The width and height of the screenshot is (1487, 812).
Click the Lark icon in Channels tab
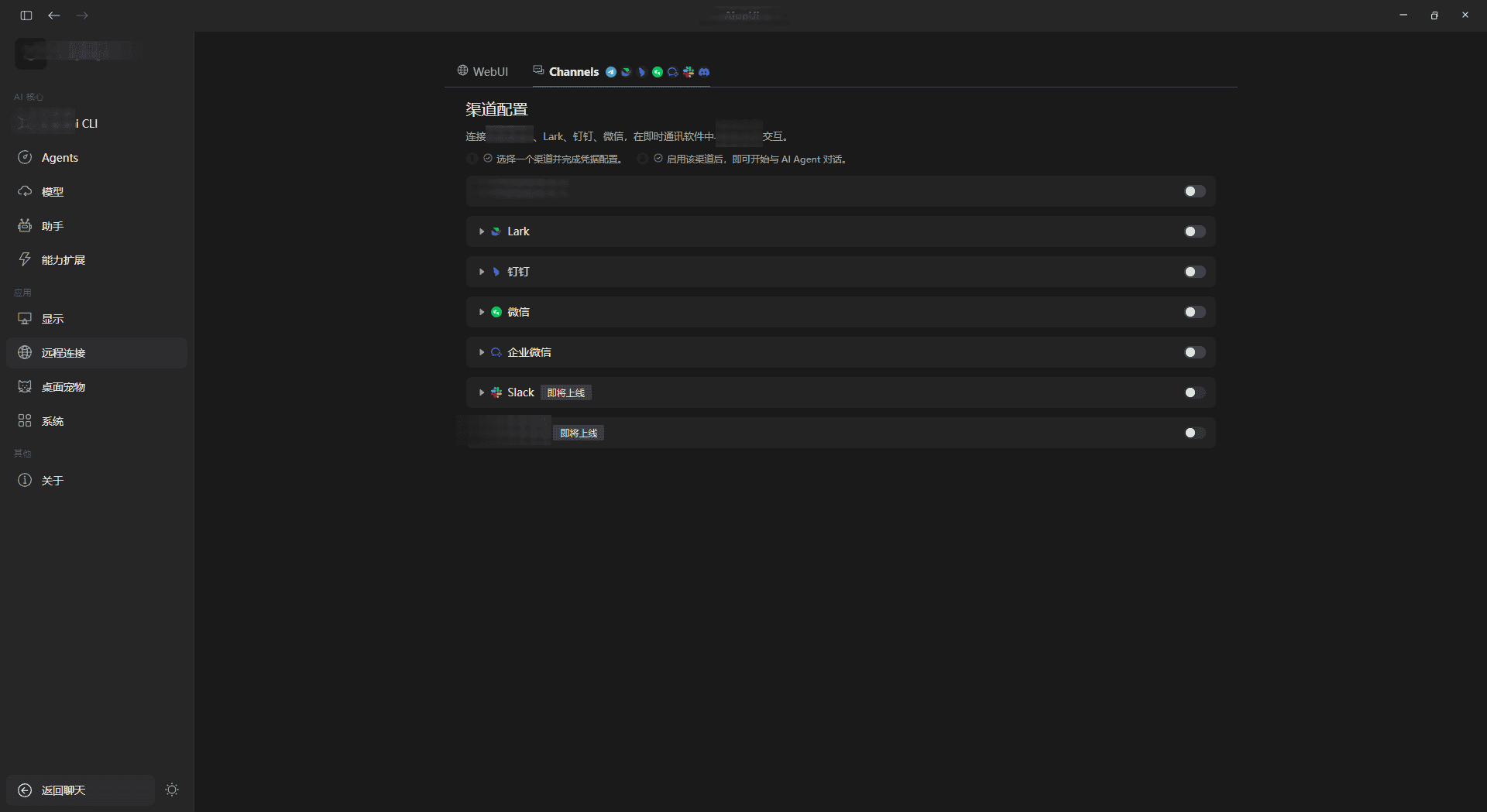[627, 72]
